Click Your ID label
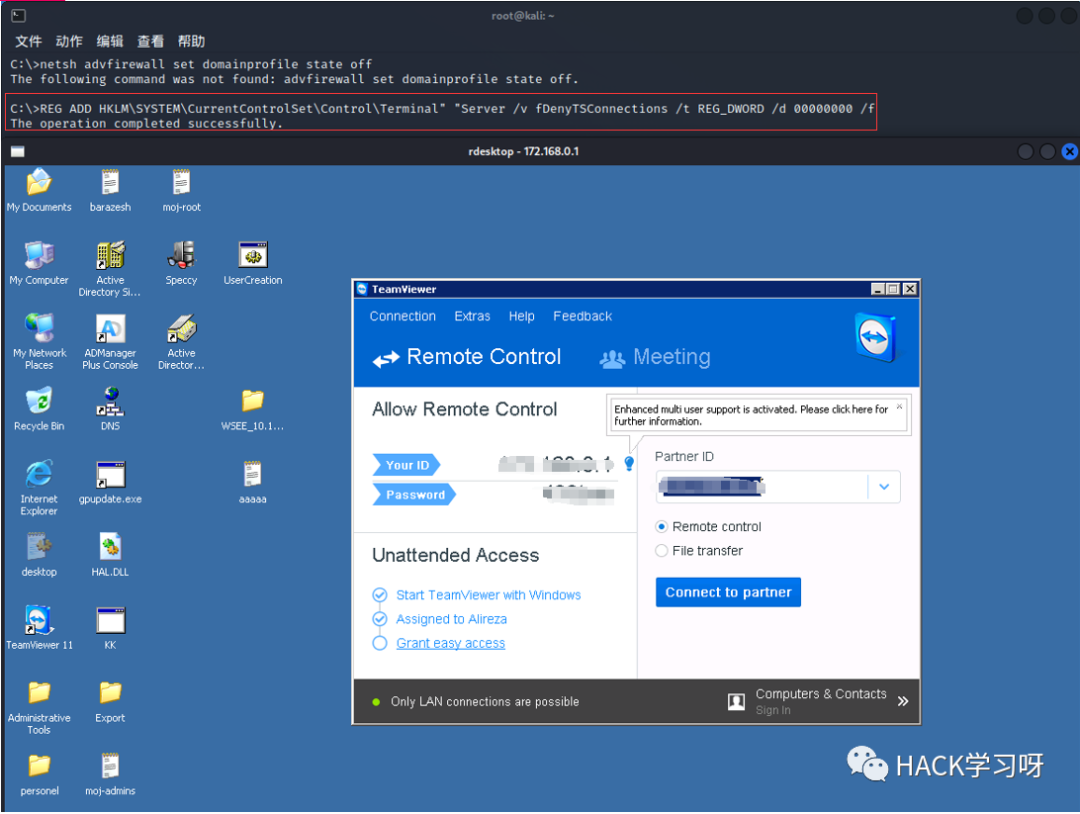 coord(406,465)
